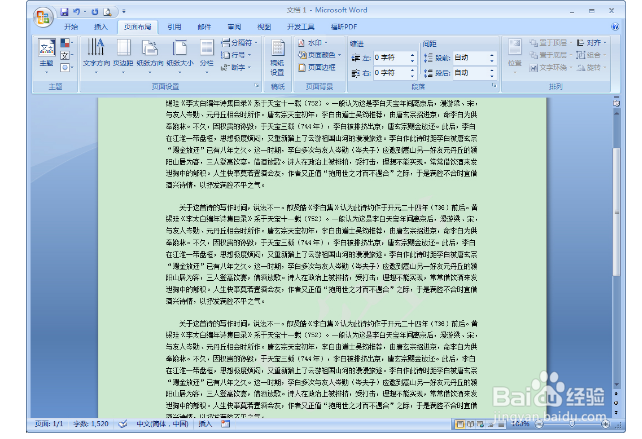
Task: Open the 主题 (Themes) gallery button
Action: (47, 56)
